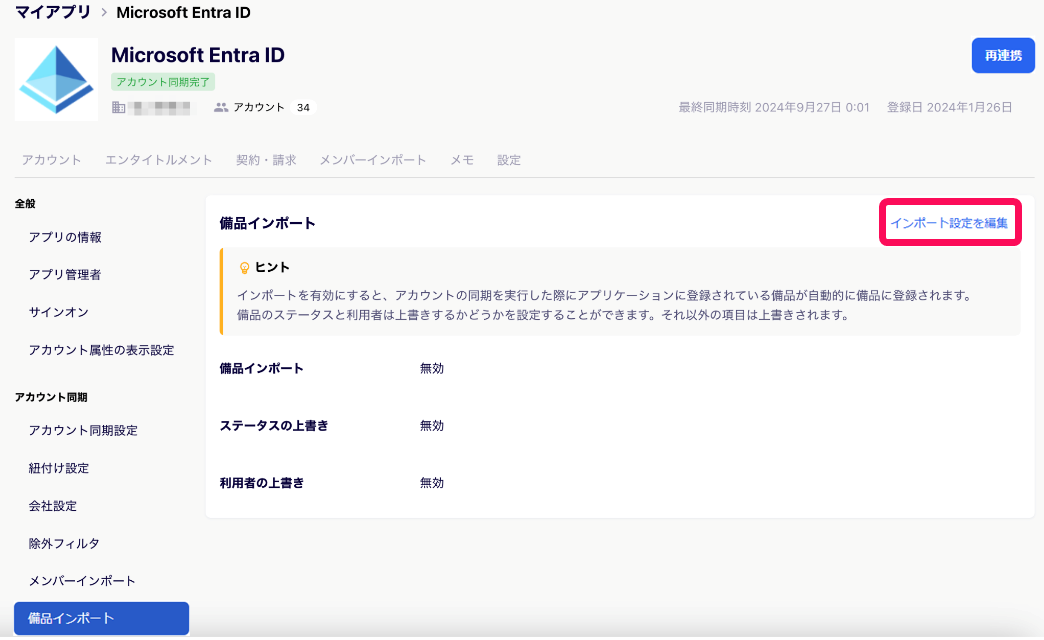The image size is (1044, 640).
Task: Click the Microsoft Entra ID breadcrumb item
Action: pos(183,13)
